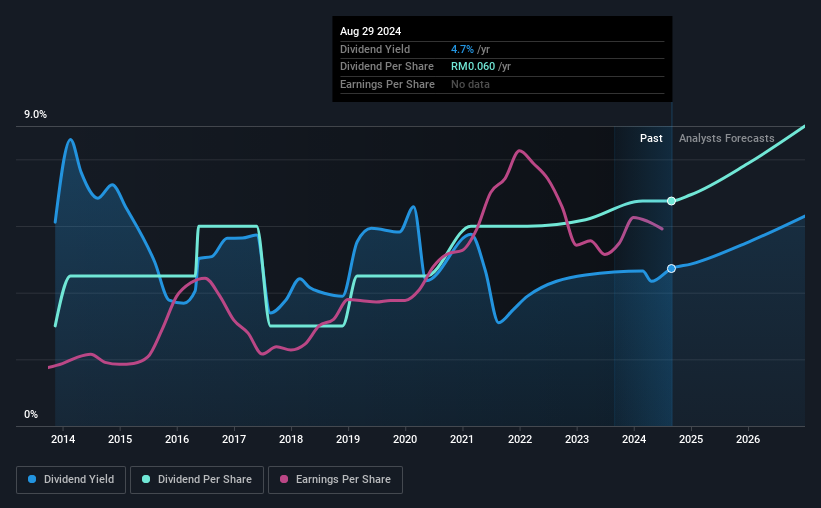Click the 2018 x-axis label

pyautogui.click(x=291, y=439)
